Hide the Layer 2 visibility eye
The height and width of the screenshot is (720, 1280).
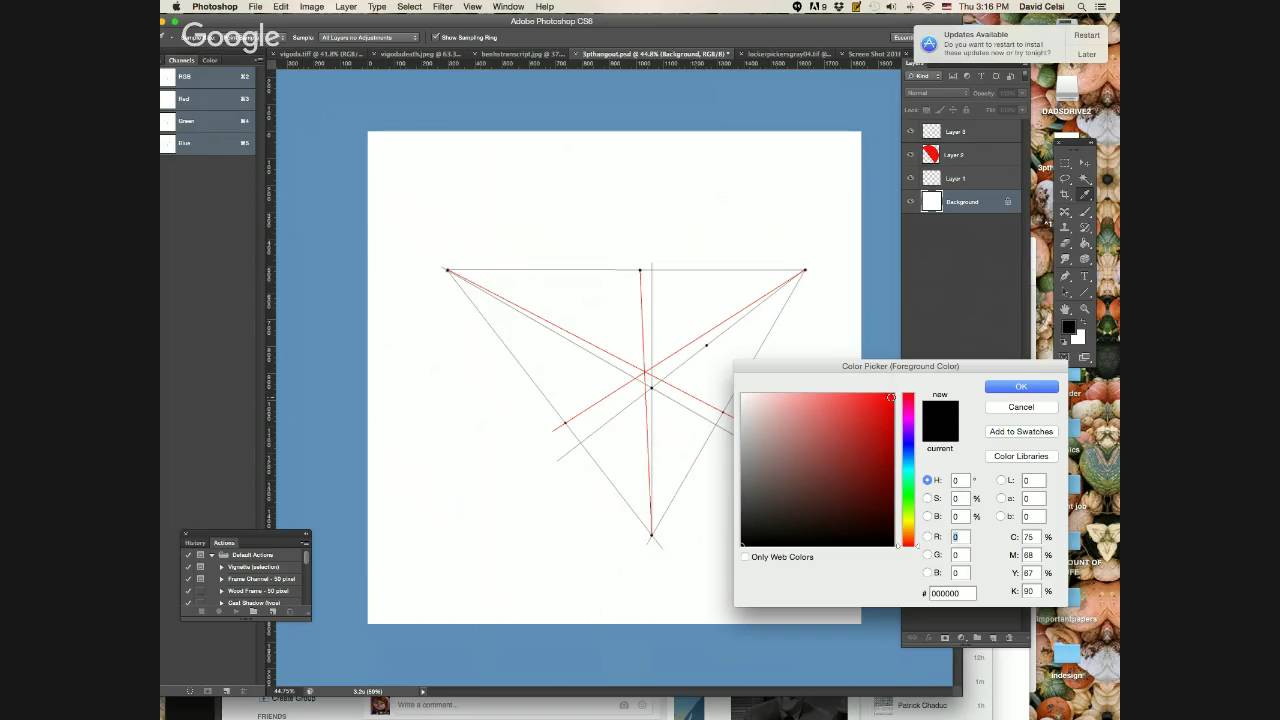coord(910,154)
